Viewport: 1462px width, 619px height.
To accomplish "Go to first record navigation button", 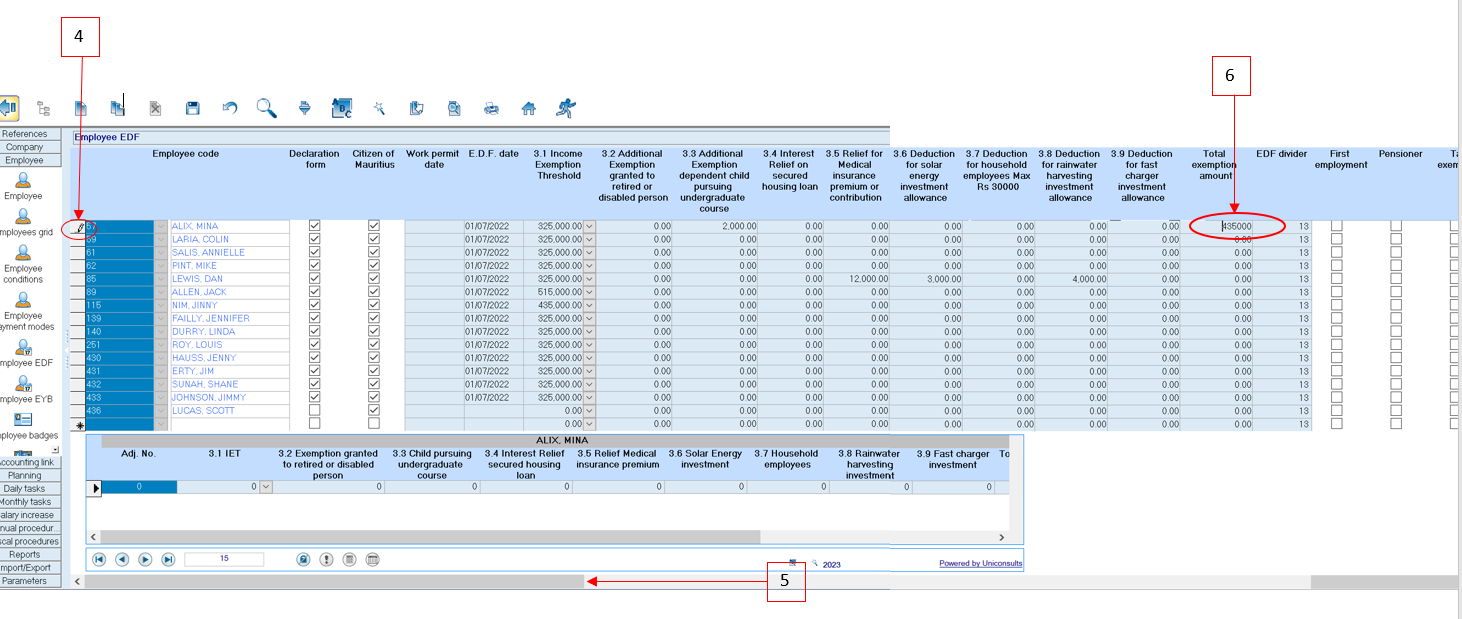I will tap(99, 559).
